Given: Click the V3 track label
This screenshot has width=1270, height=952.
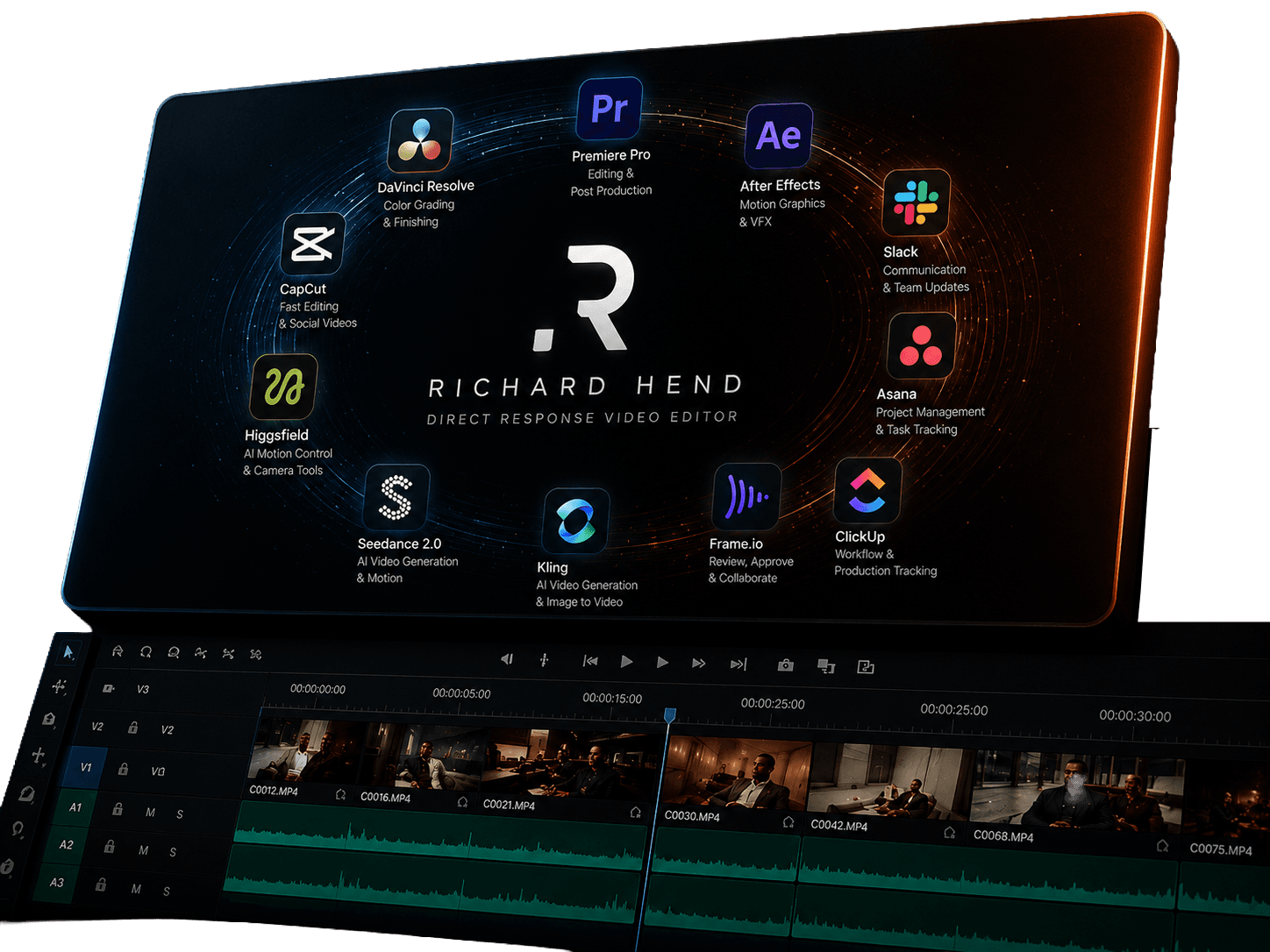Looking at the screenshot, I should 143,690.
